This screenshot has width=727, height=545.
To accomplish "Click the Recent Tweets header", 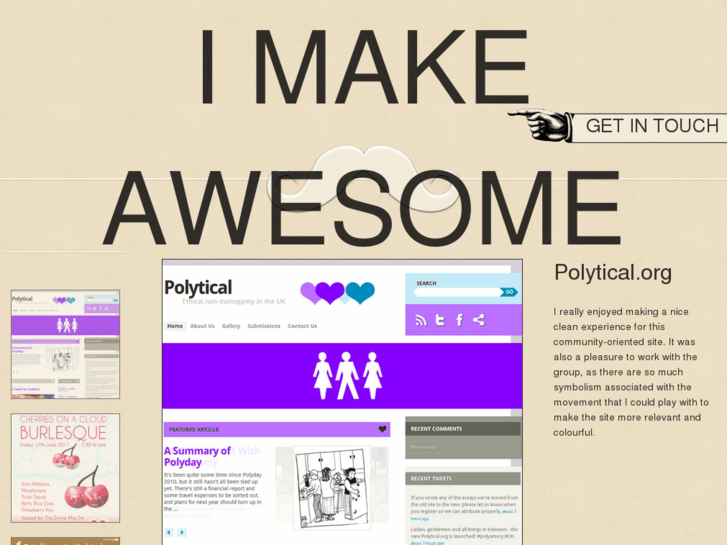I will point(463,478).
